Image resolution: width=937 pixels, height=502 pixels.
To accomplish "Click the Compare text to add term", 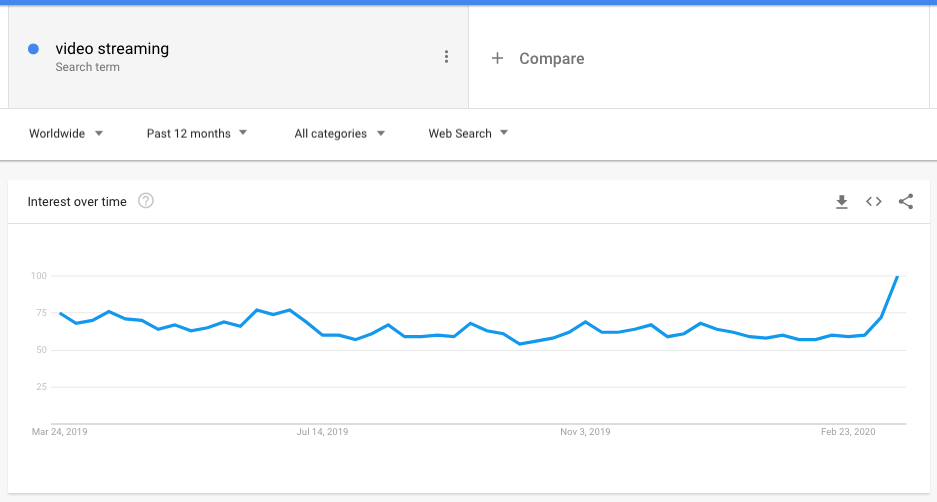I will tap(551, 59).
